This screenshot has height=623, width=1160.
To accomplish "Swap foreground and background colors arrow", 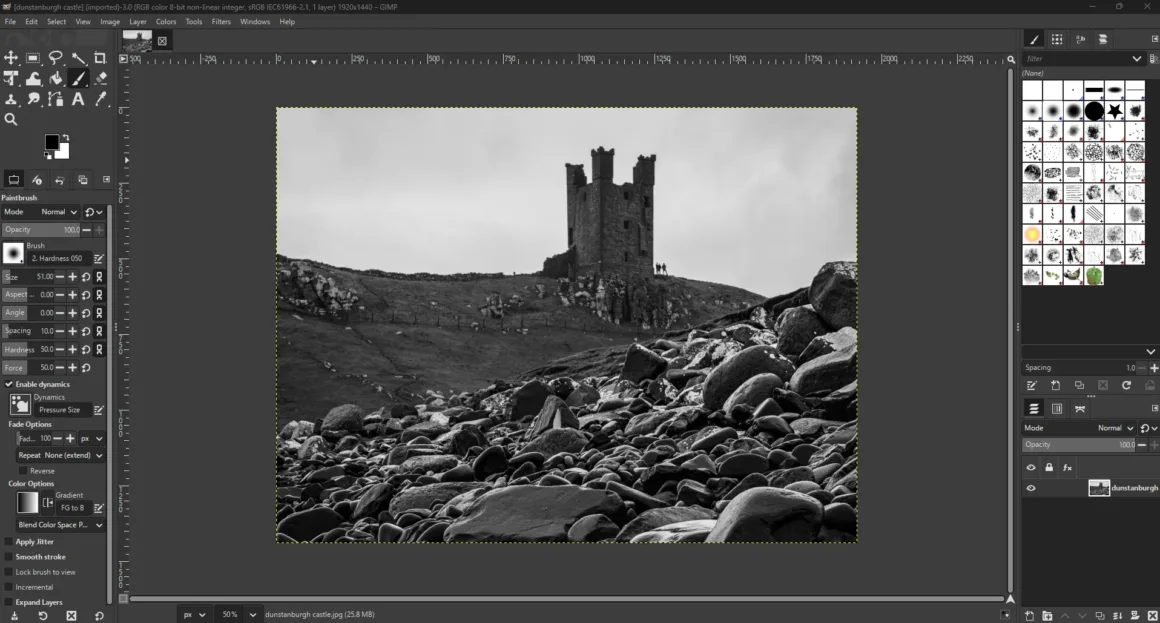I will [66, 137].
